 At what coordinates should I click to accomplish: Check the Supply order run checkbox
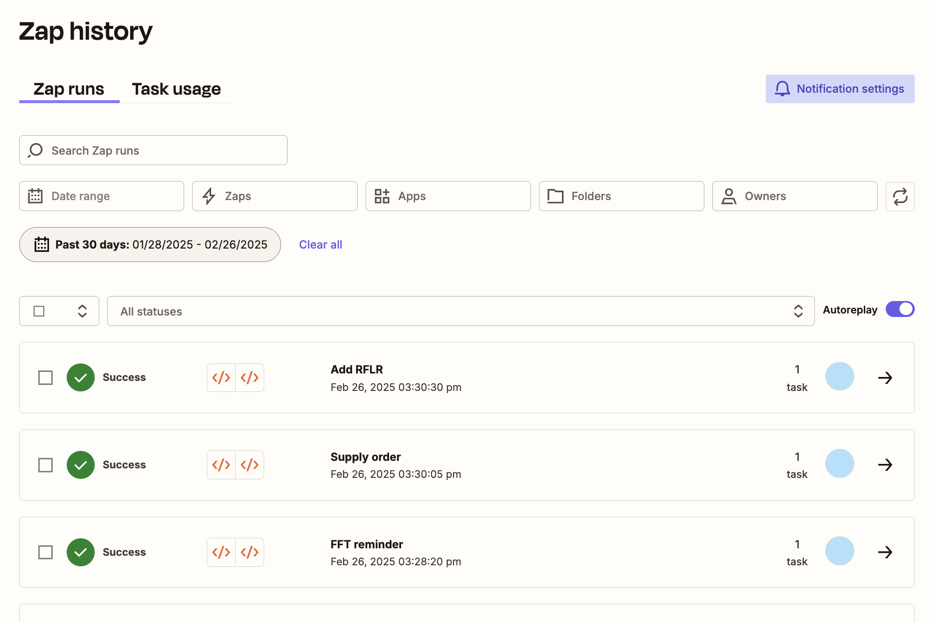click(46, 465)
